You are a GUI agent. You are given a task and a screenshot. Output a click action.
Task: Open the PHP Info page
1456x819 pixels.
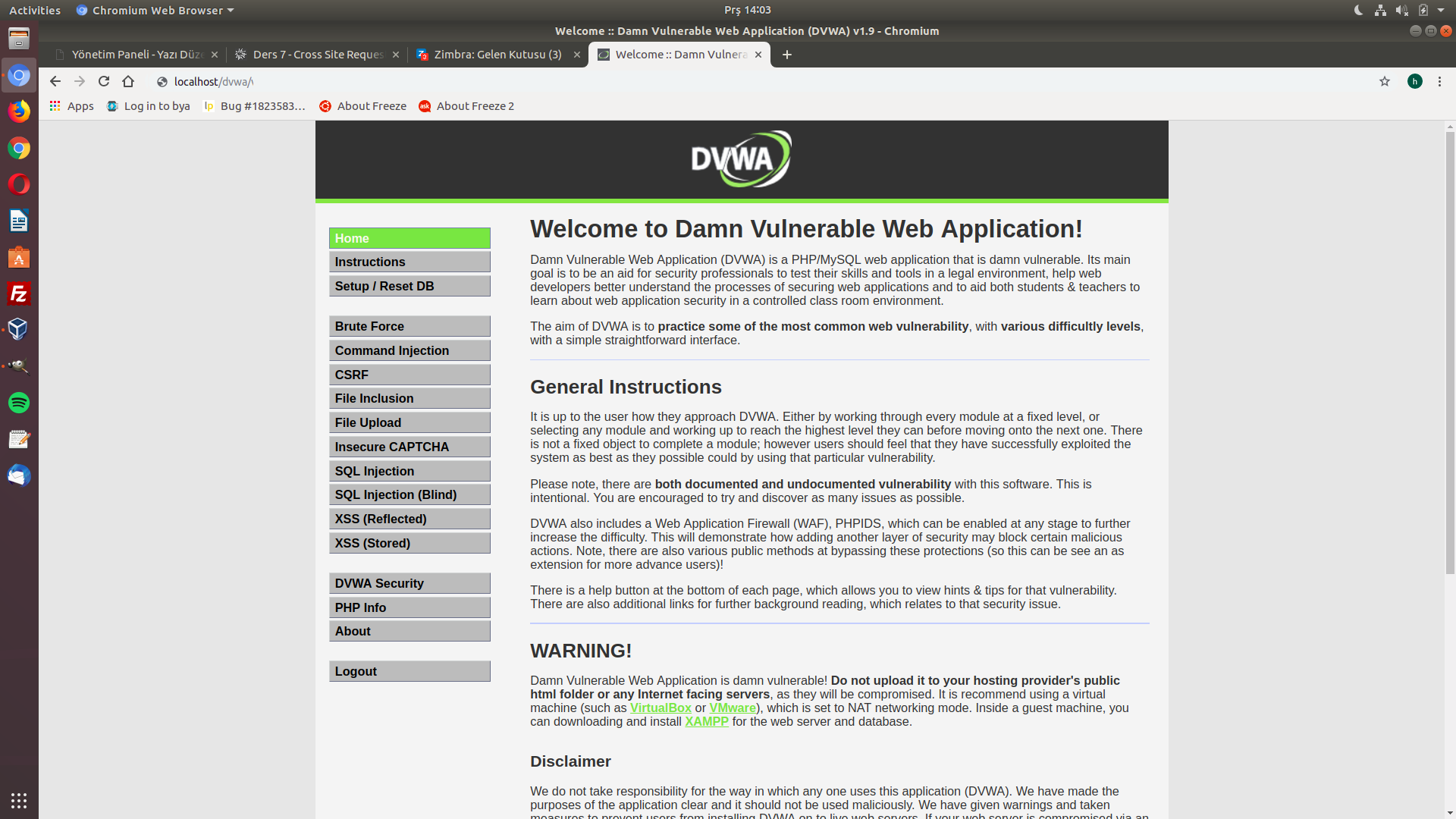coord(409,607)
